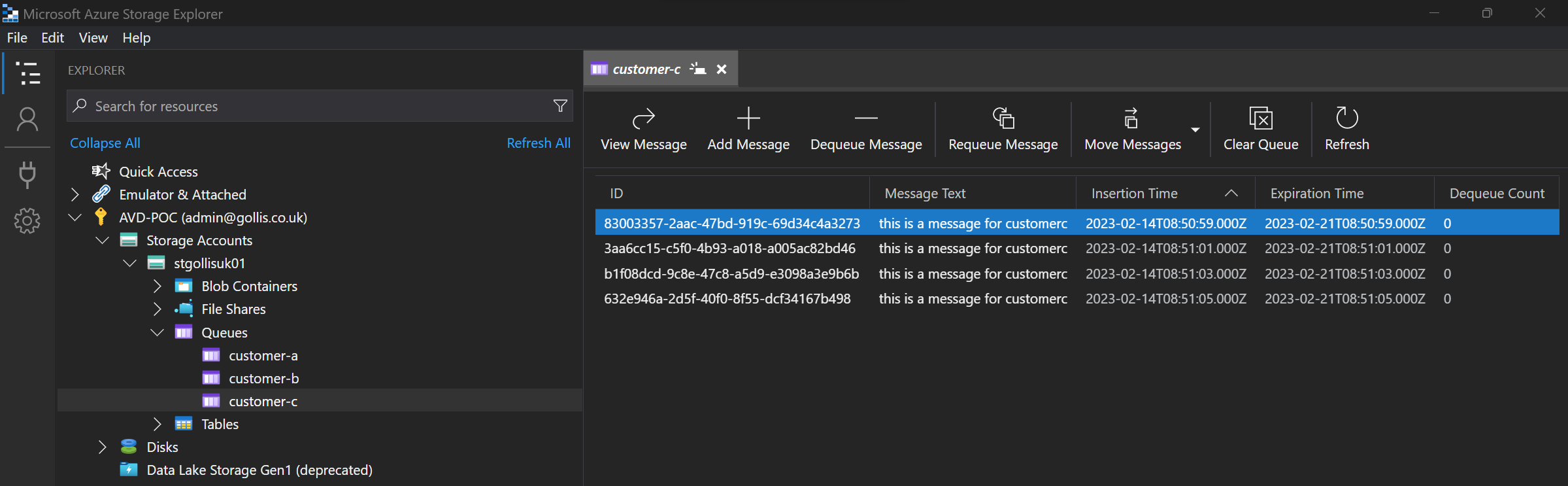Expand the File Shares node
1568x486 pixels.
[x=157, y=309]
